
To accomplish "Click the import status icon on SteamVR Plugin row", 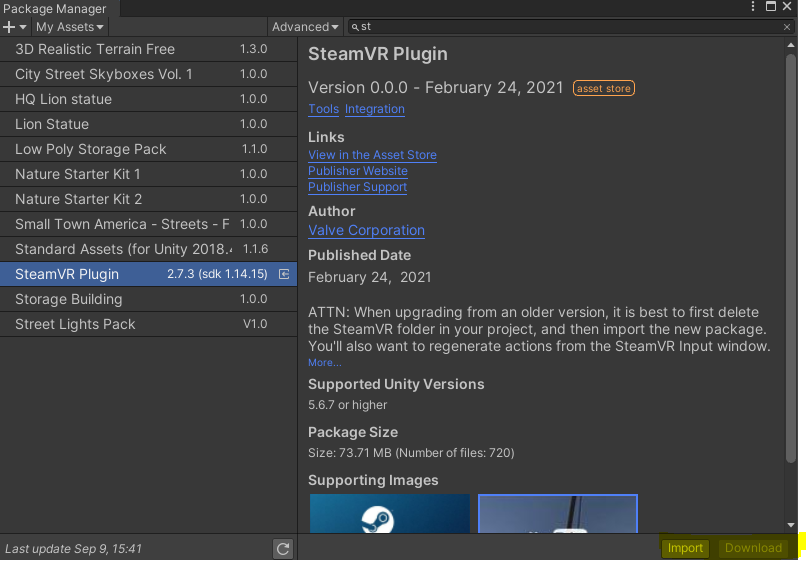I will [x=284, y=274].
